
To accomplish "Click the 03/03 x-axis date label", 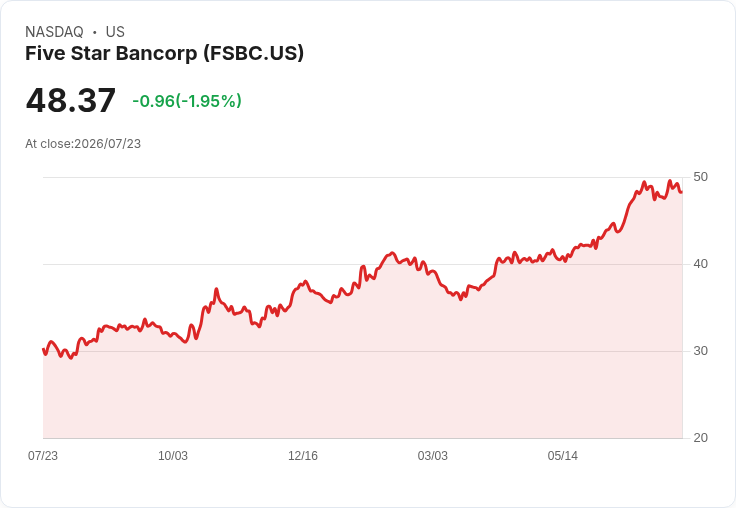I will pos(433,456).
